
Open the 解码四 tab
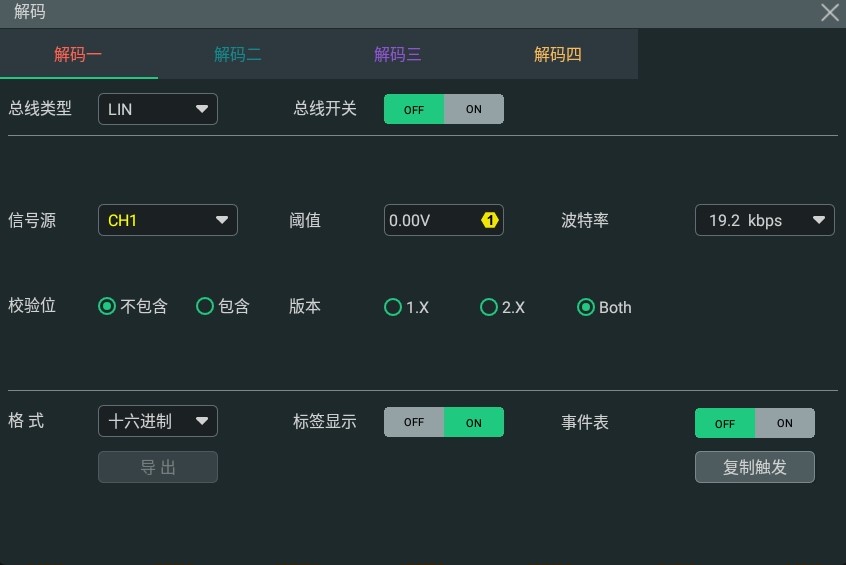558,54
